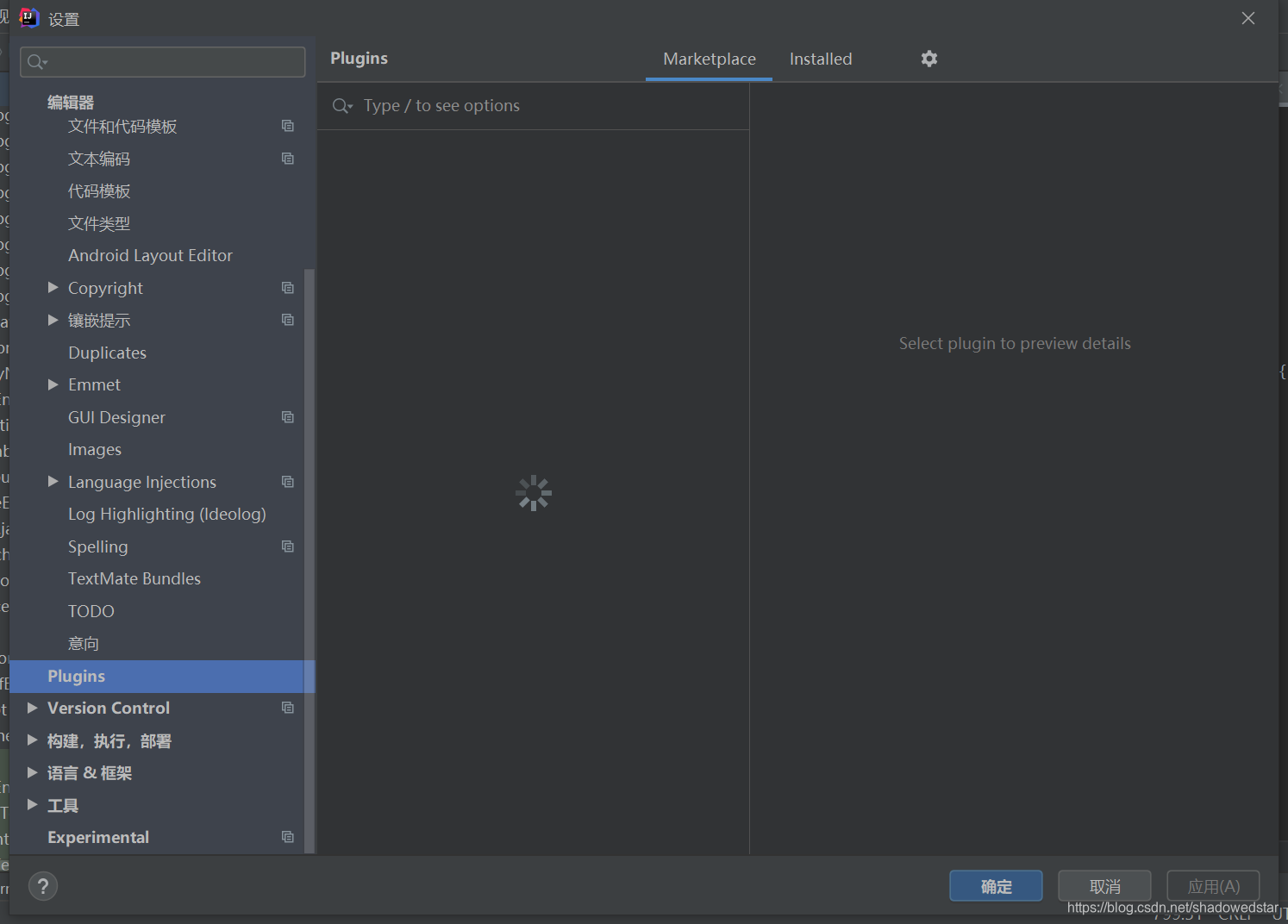Click project-level icon beside Language Injections
The height and width of the screenshot is (924, 1288).
(288, 482)
